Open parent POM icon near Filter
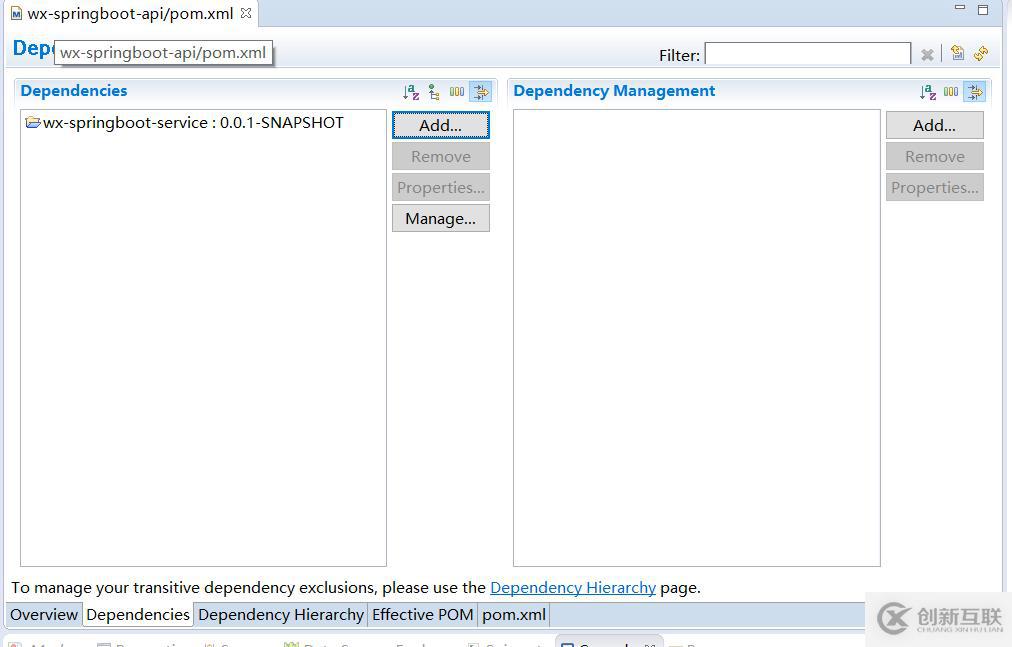 (x=958, y=53)
